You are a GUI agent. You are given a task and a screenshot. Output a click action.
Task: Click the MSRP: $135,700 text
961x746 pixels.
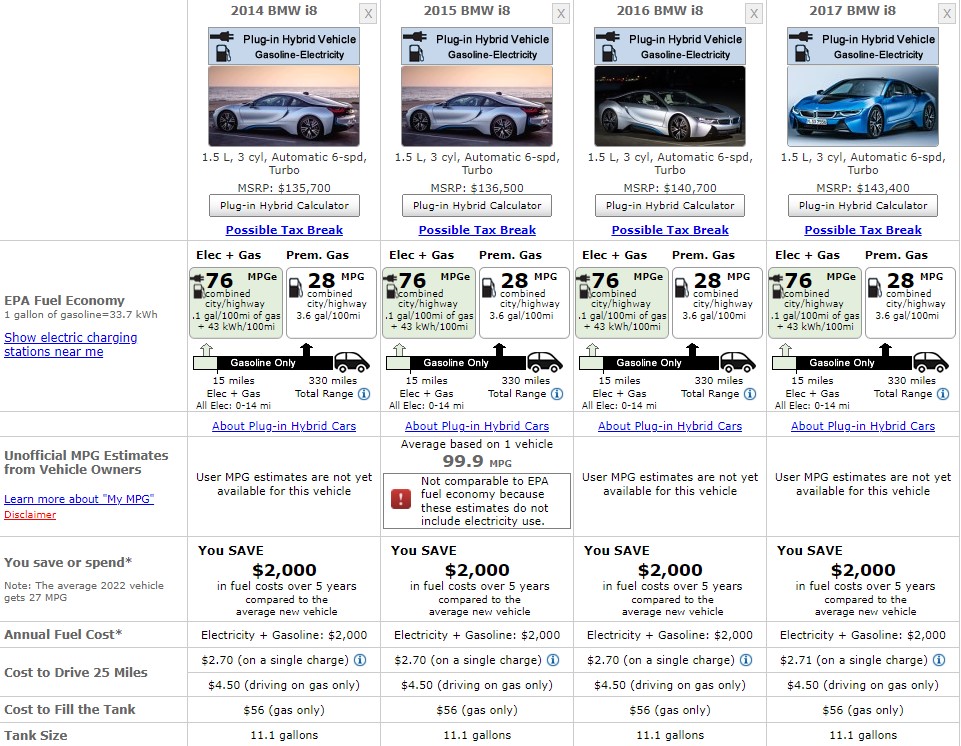coord(284,188)
